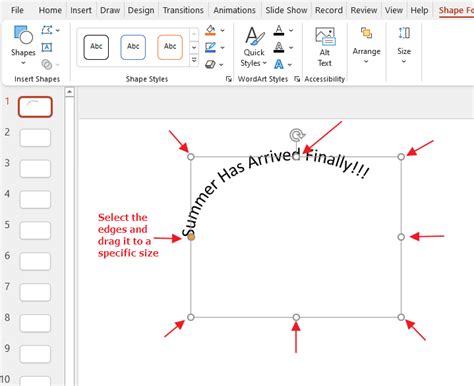Apply the orange outline Abc shape style
Image resolution: width=474 pixels, height=386 pixels.
[170, 47]
